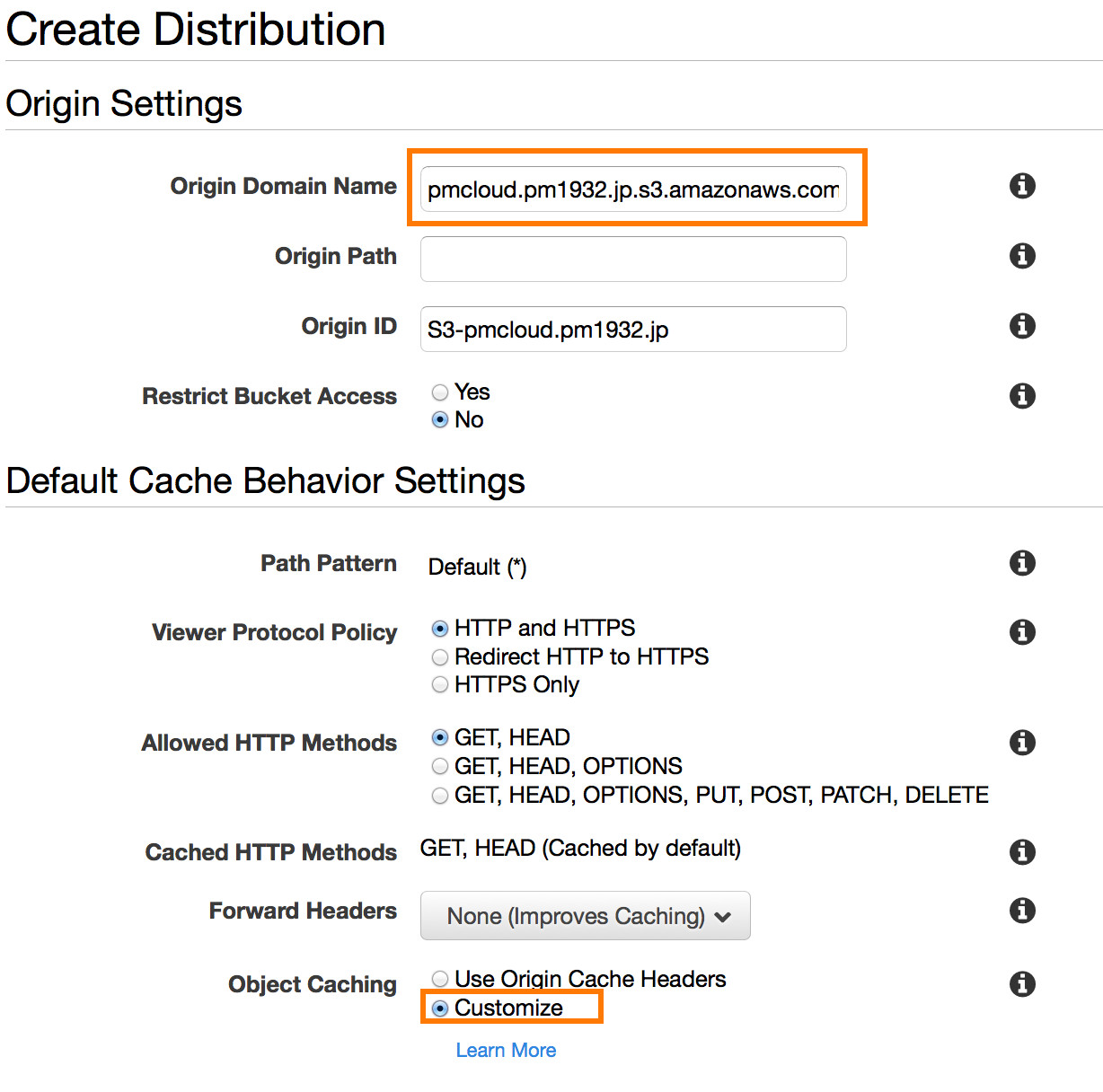Open the Learn More link
Screen dimensions: 1103x1092
(506, 1051)
